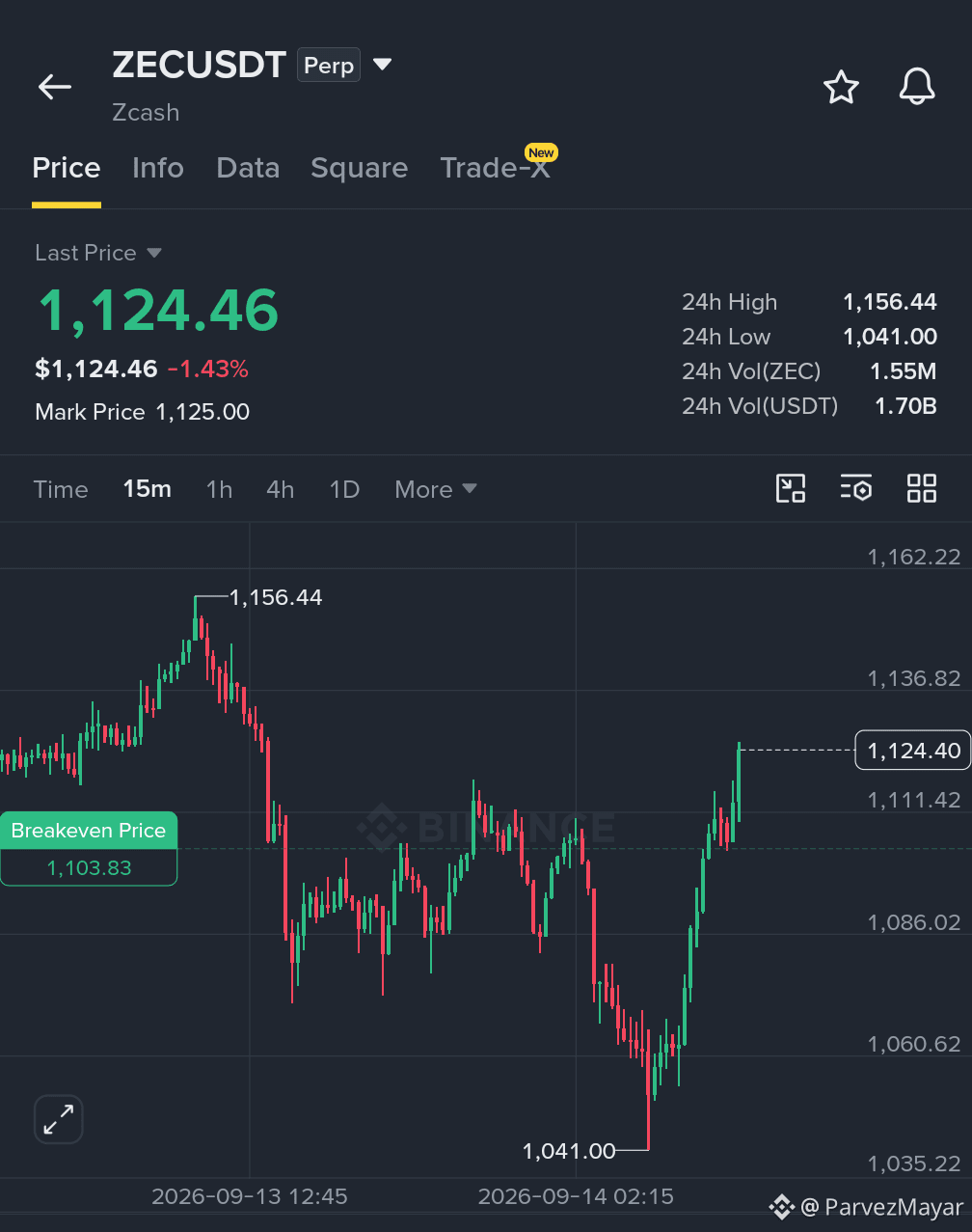This screenshot has width=972, height=1232.
Task: Open chart picture-in-picture icon
Action: (791, 488)
